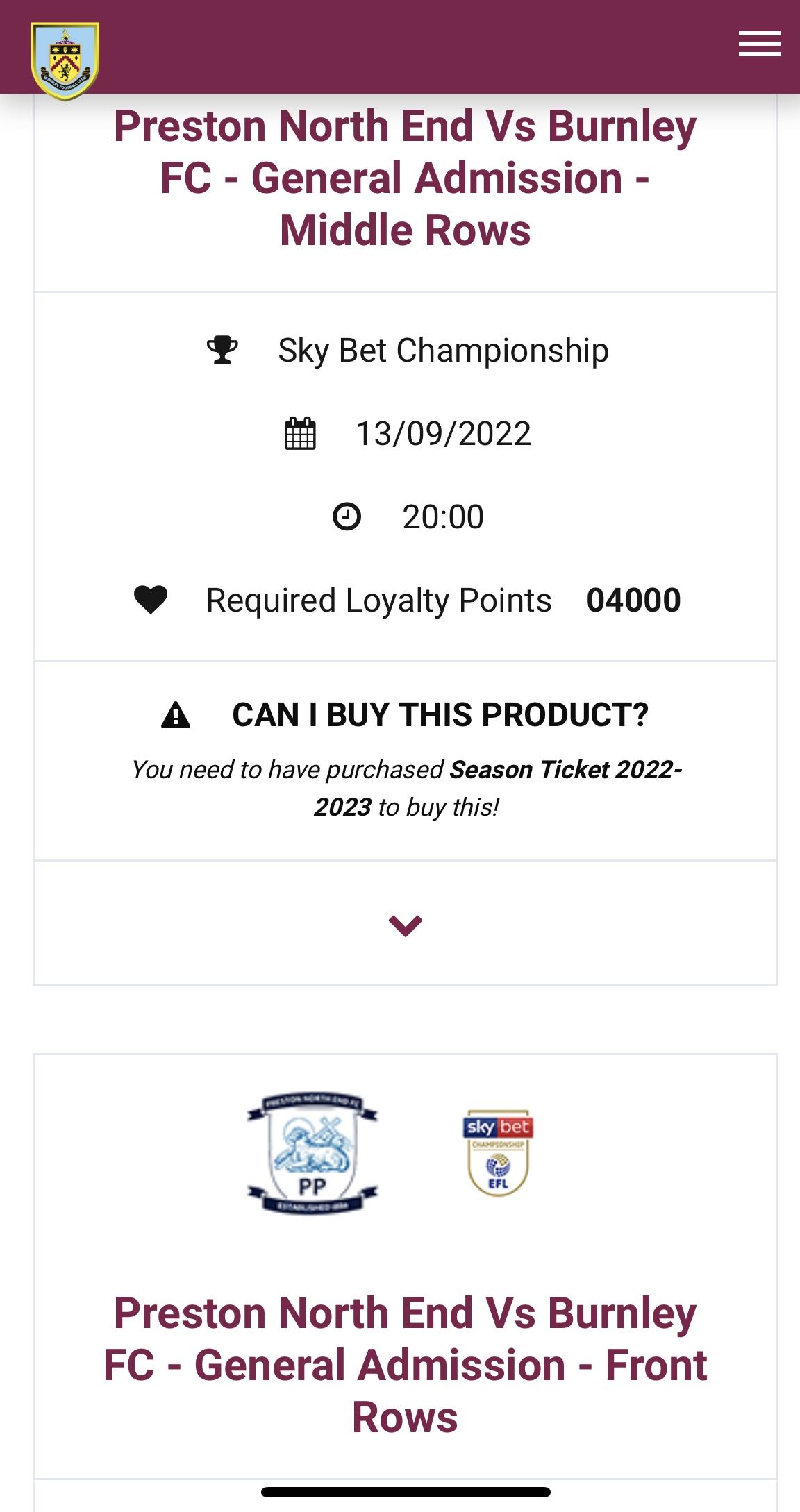800x1512 pixels.
Task: Click the Required Loyalty Points label
Action: 378,600
